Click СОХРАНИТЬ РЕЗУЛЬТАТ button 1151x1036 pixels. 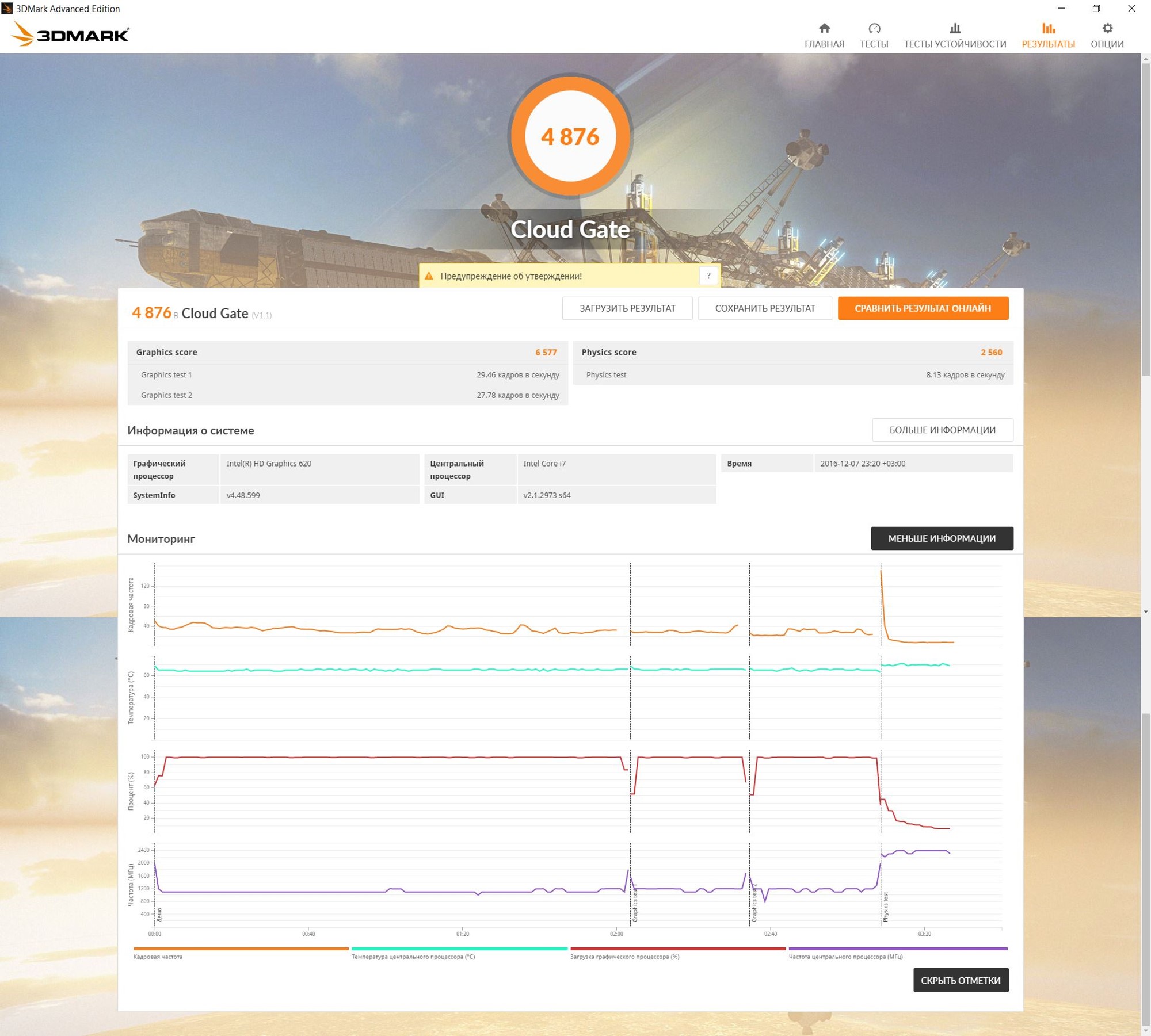[x=765, y=308]
